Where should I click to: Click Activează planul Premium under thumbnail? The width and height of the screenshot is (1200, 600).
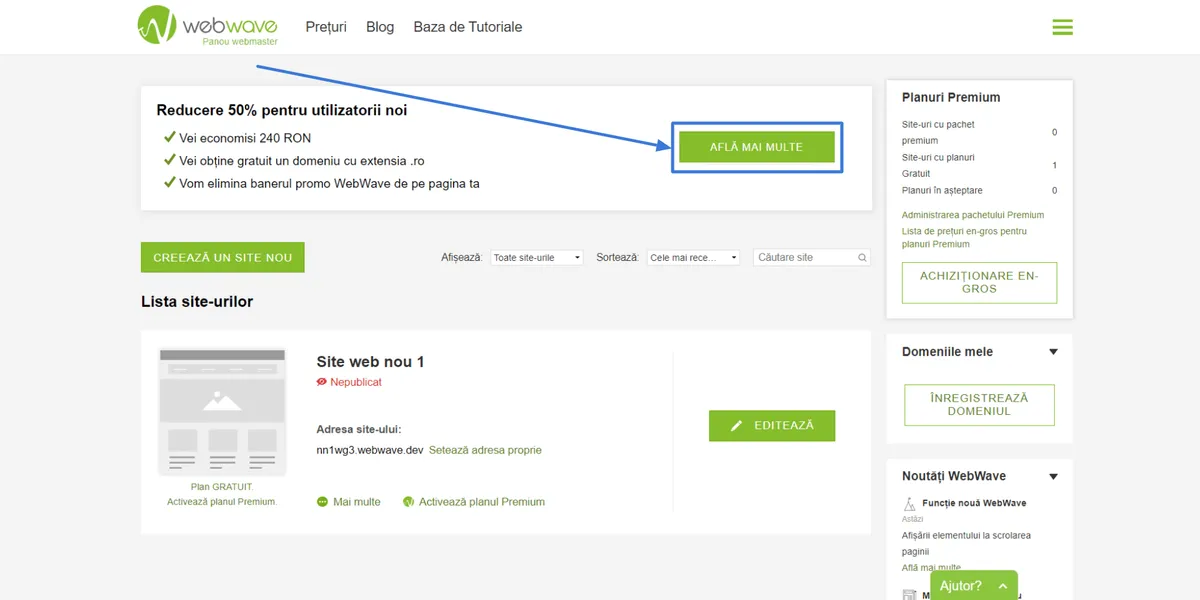(222, 502)
